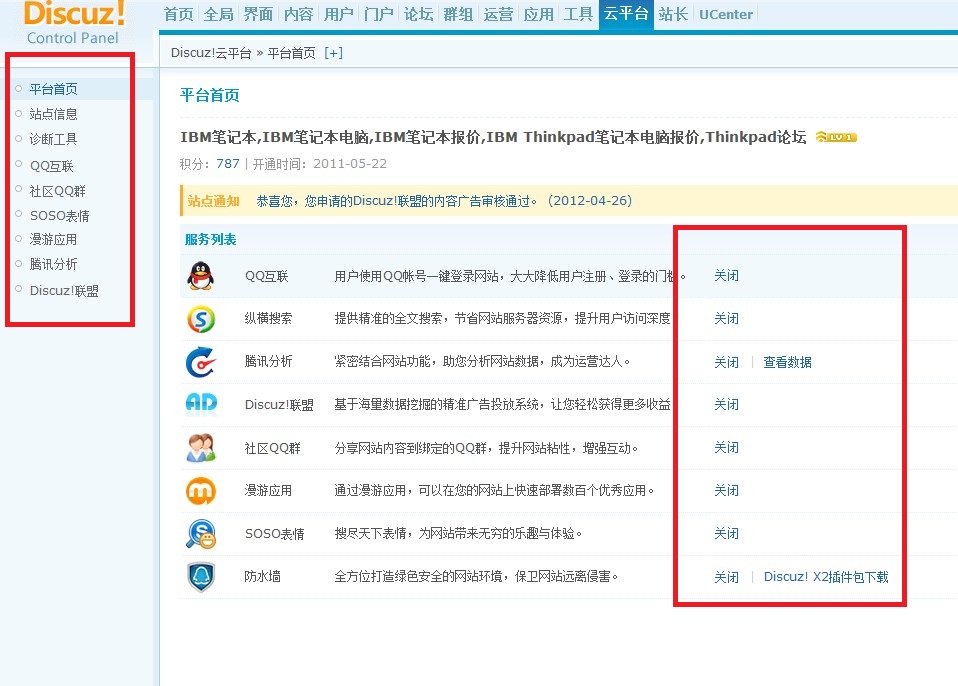Click 关闭 for the SOSO表情 service
Screen dimensions: 958x686
point(726,533)
